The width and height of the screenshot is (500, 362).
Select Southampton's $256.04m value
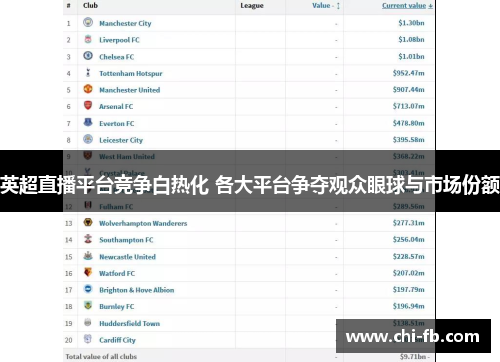(x=409, y=240)
